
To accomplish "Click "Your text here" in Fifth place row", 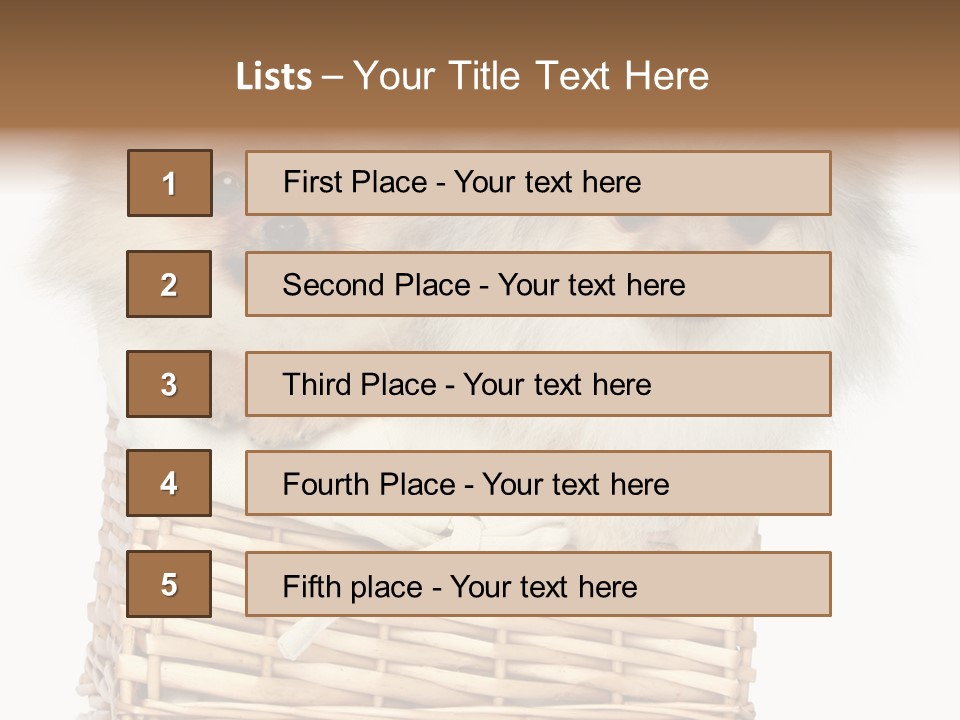I will [x=543, y=586].
